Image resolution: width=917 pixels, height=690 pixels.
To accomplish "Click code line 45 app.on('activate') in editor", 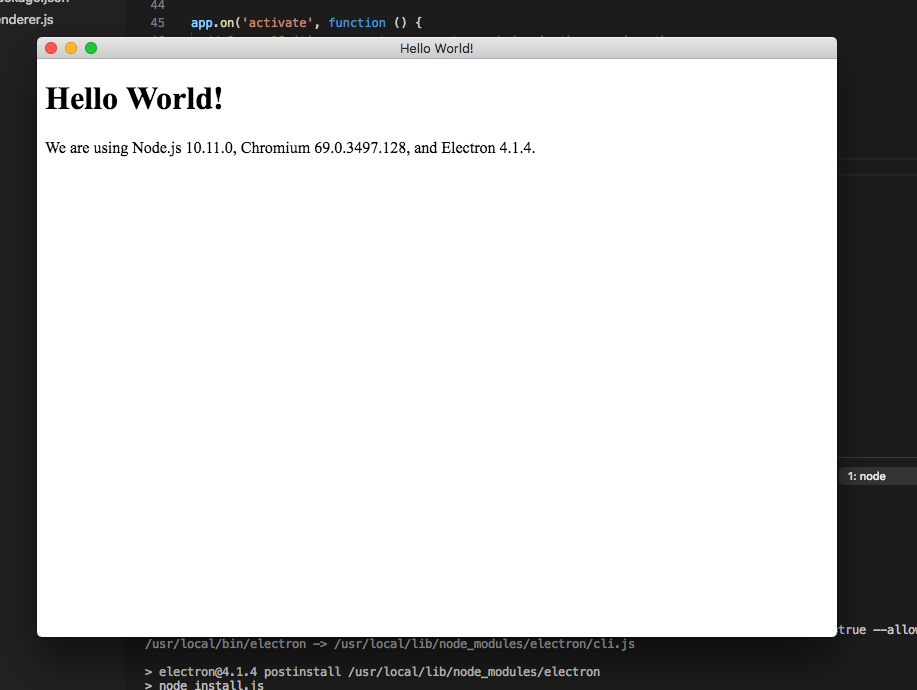I will click(x=306, y=23).
